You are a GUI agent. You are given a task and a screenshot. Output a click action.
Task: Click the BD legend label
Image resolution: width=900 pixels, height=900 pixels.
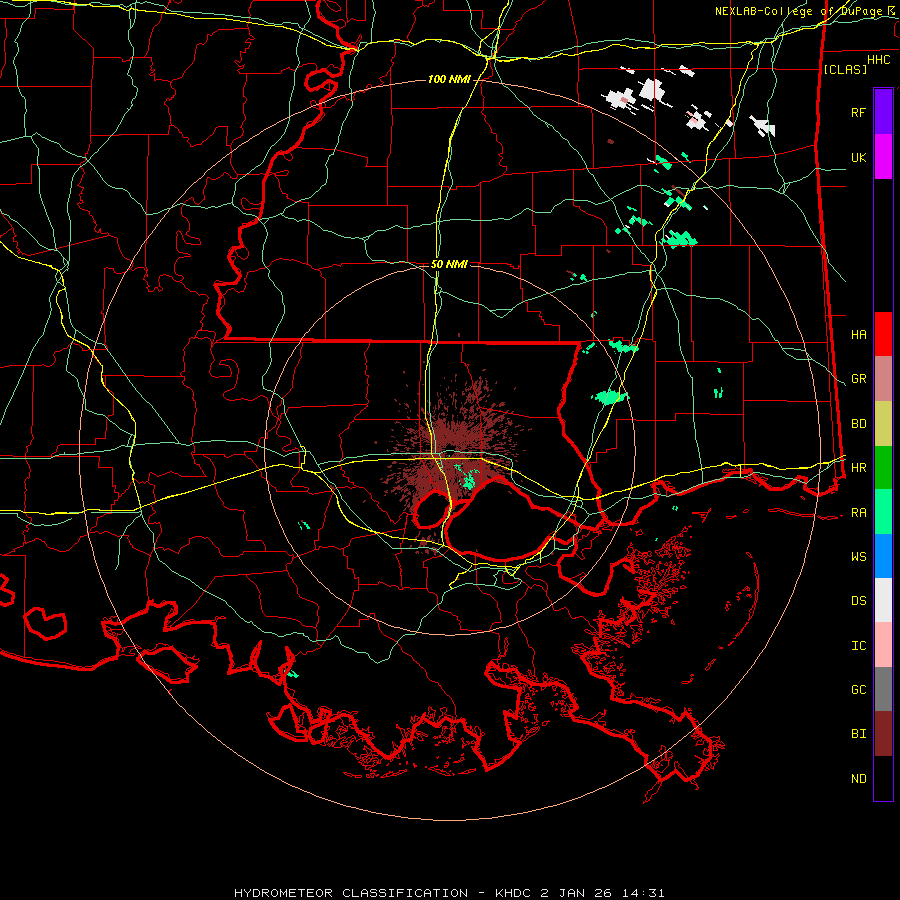[x=858, y=424]
